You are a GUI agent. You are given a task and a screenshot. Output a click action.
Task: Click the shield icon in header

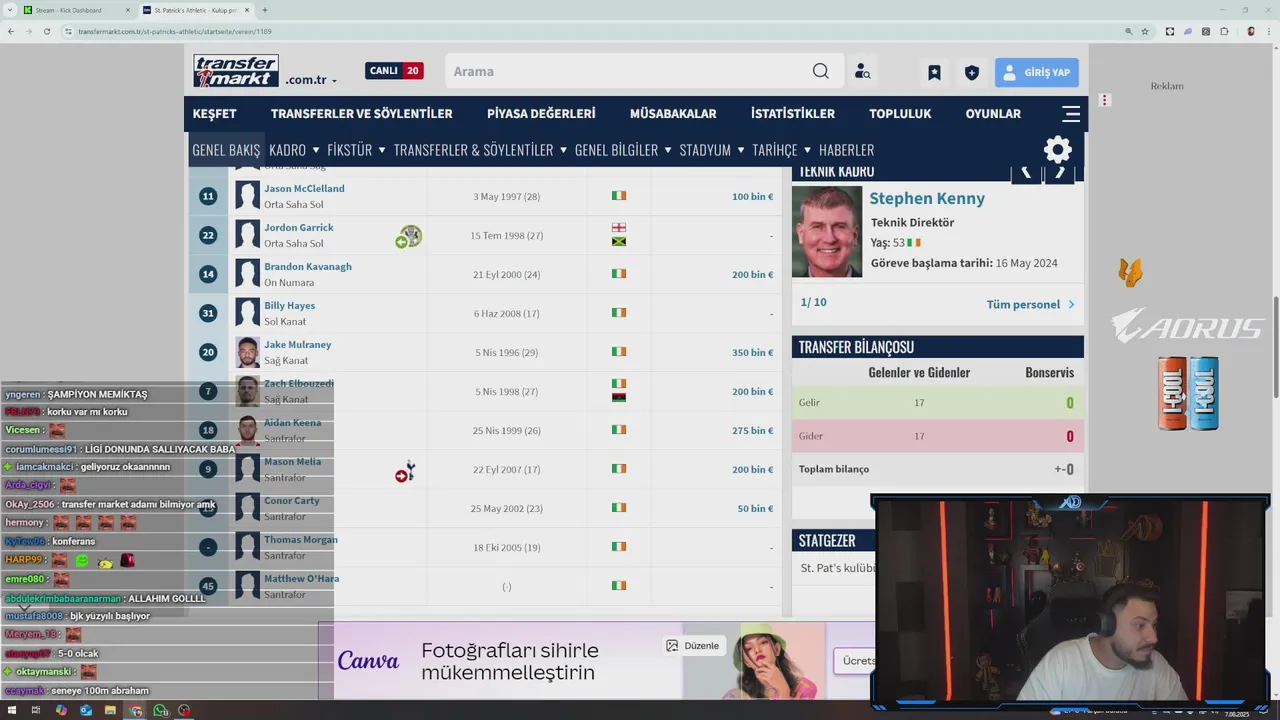click(971, 72)
